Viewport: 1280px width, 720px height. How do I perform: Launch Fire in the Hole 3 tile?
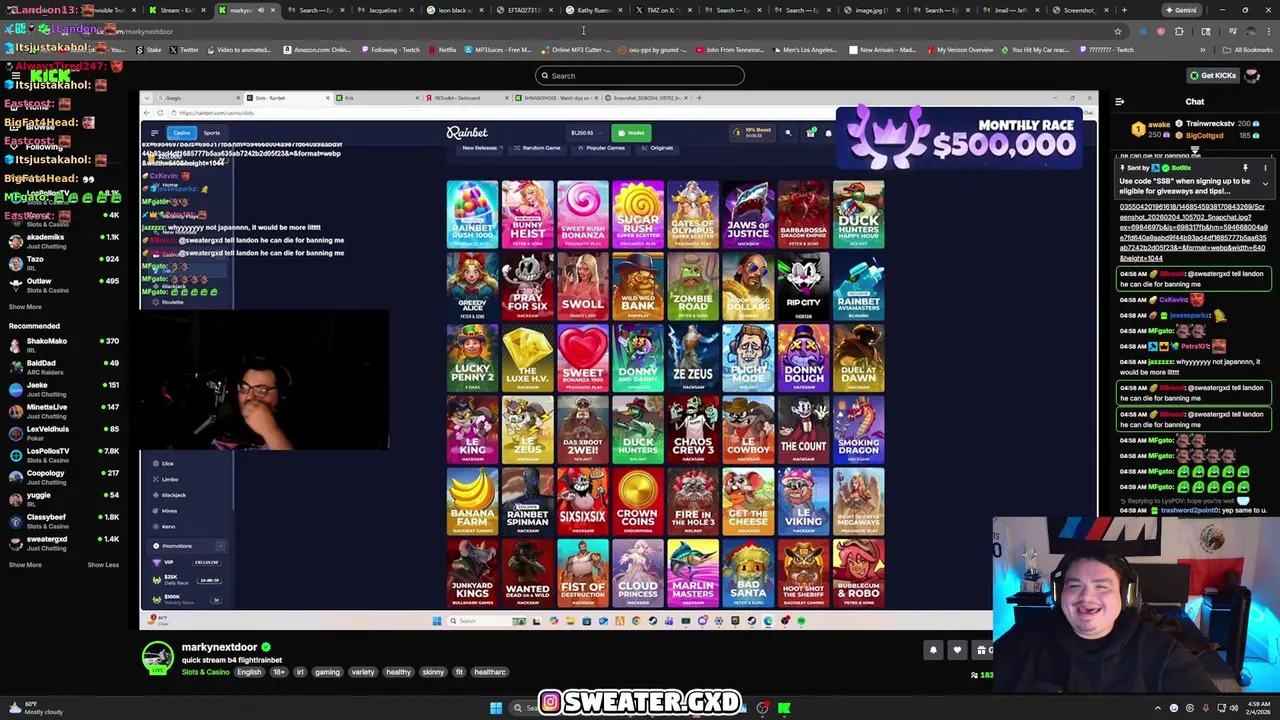pos(693,502)
